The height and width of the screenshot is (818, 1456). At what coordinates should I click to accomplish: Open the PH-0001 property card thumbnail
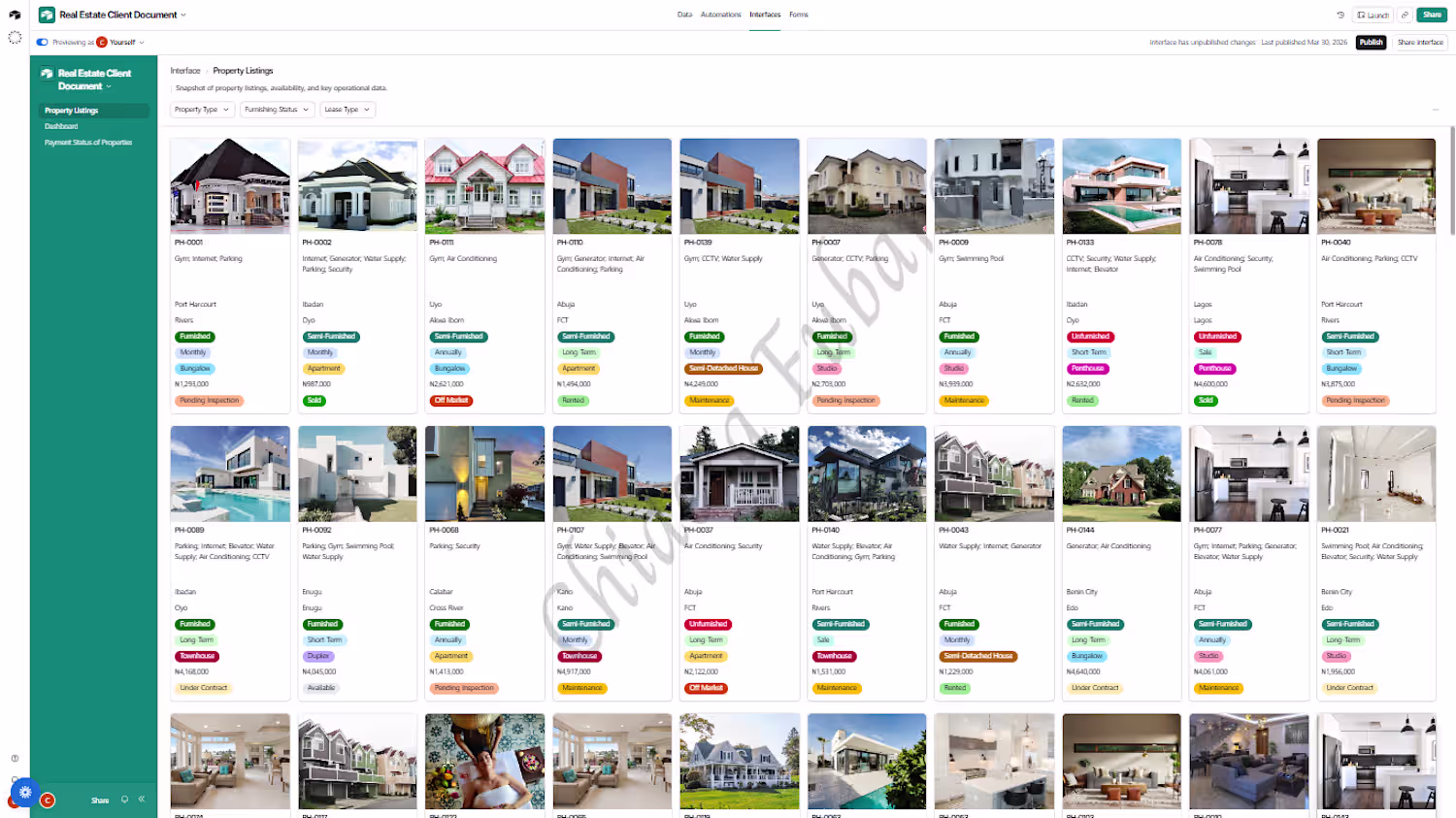pyautogui.click(x=230, y=185)
